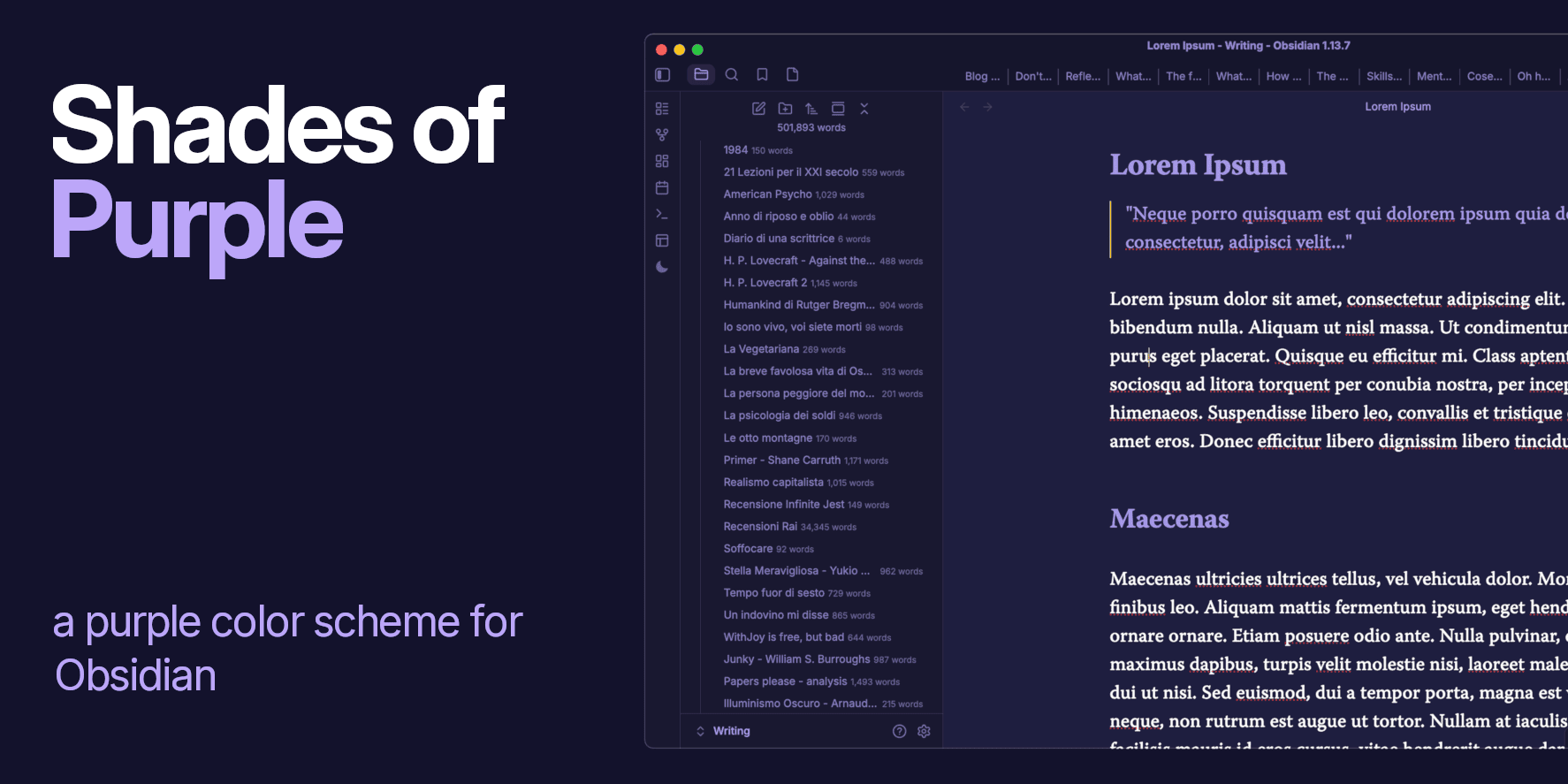Switch to the How ... tab

1283,77
